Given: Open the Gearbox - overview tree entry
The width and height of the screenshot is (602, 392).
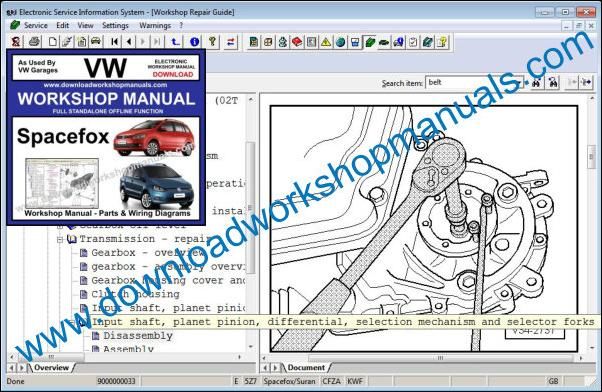Looking at the screenshot, I should click(148, 253).
